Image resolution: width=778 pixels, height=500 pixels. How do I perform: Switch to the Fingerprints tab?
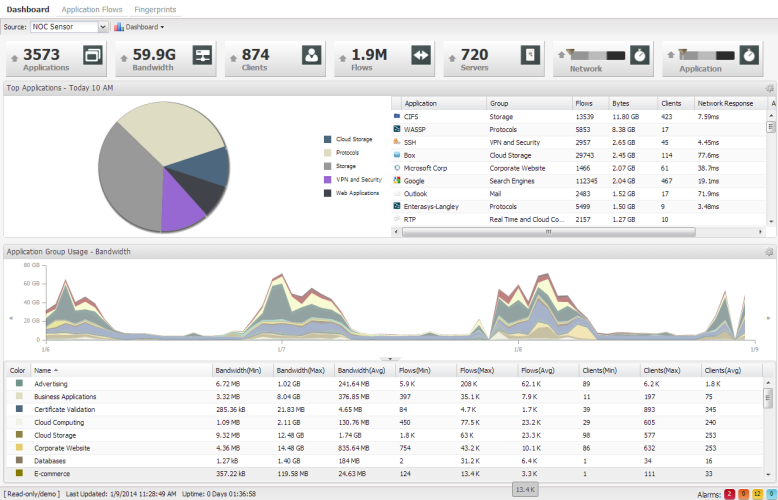pyautogui.click(x=155, y=9)
